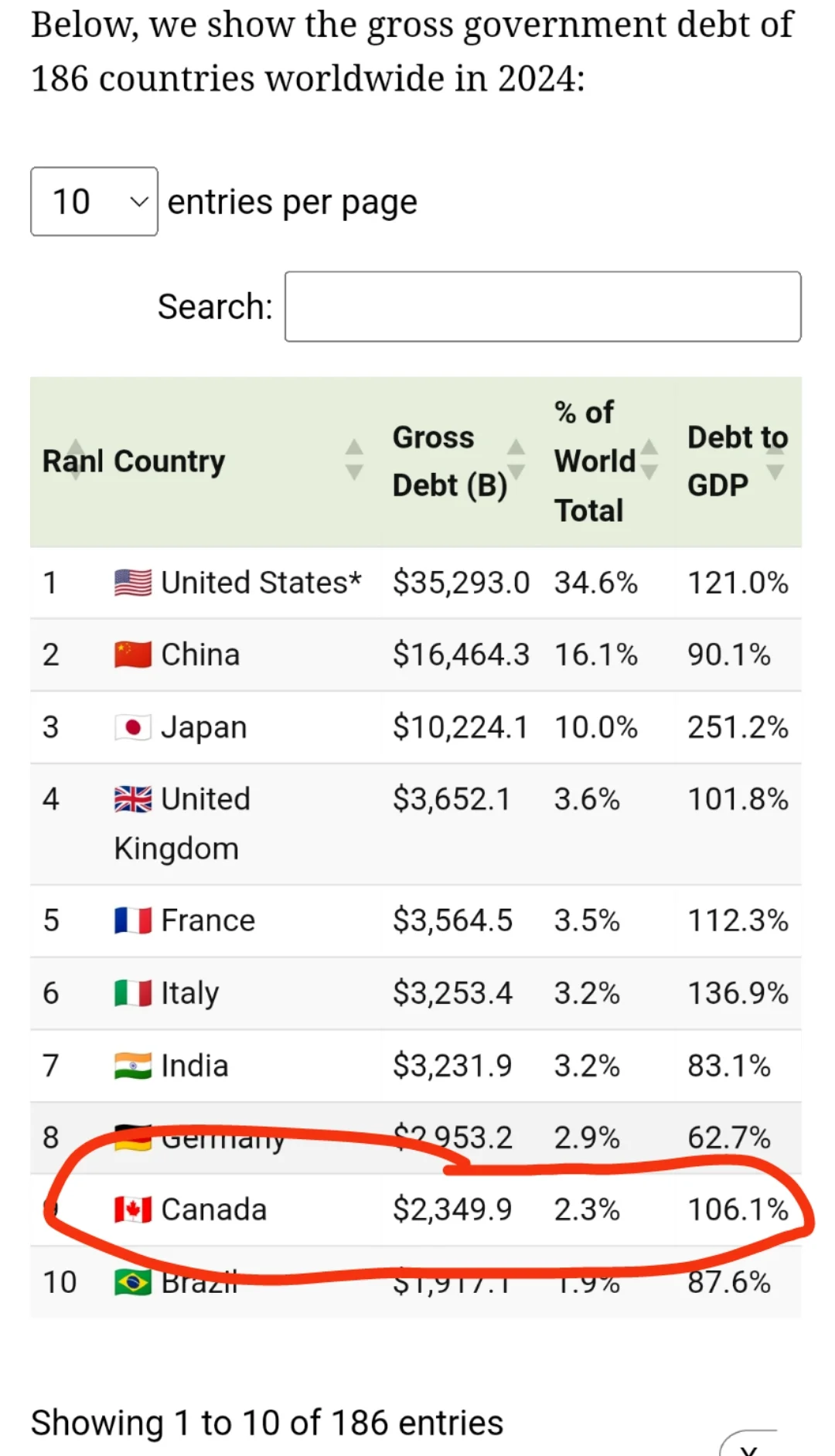Click the Search input field
Image resolution: width=835 pixels, height=1456 pixels.
542,306
